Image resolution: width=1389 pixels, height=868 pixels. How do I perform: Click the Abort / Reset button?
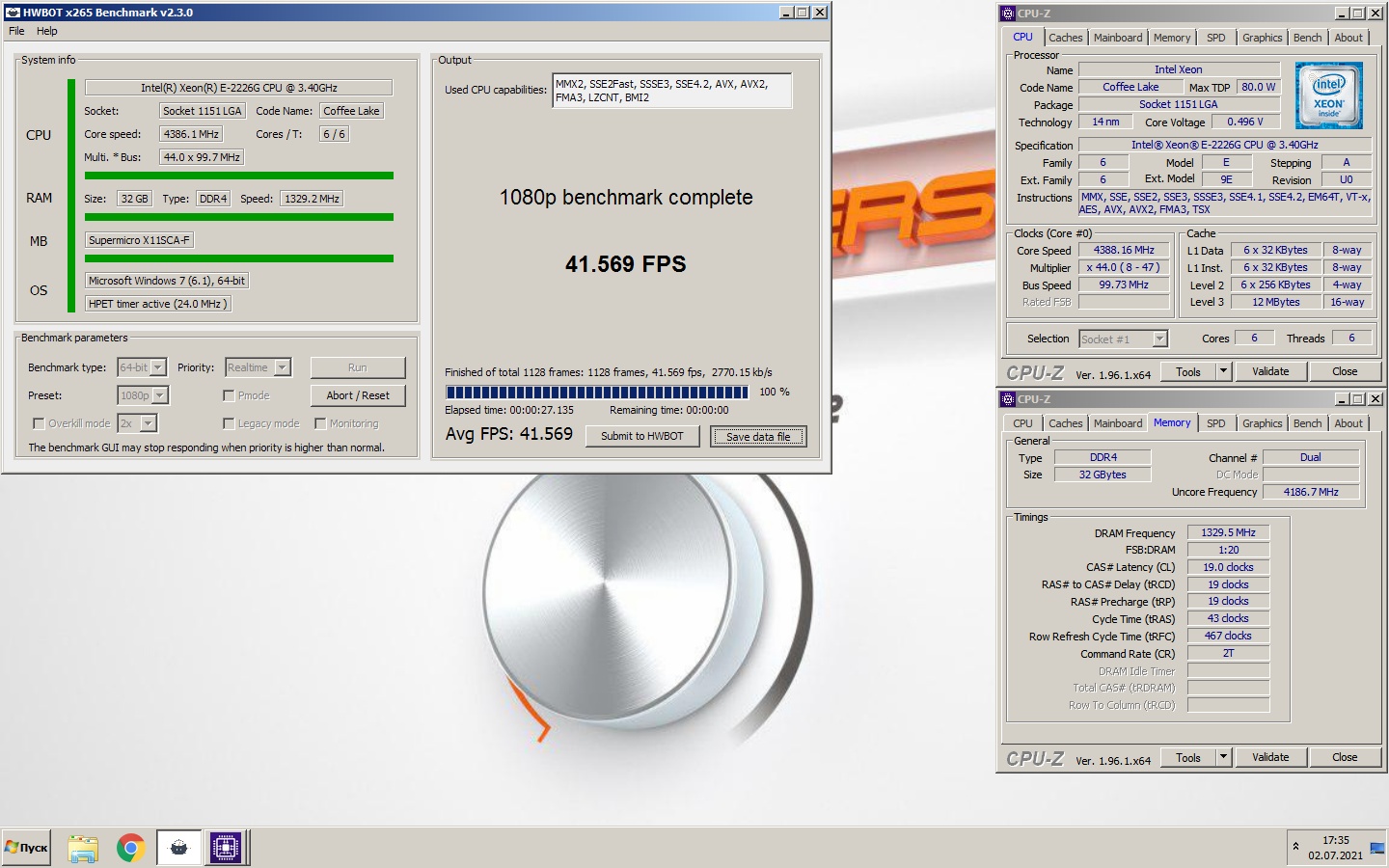pos(358,395)
